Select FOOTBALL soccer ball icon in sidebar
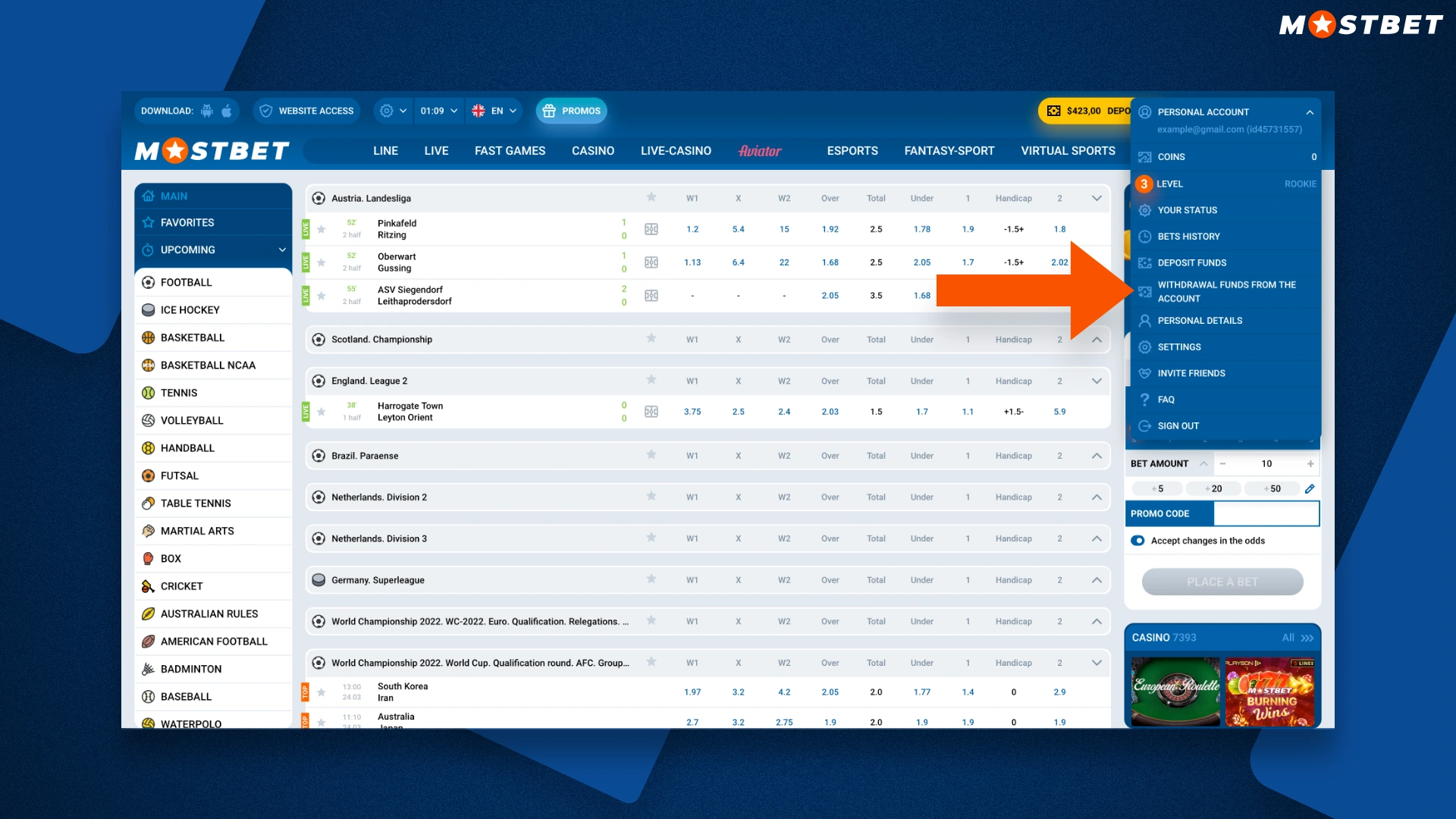This screenshot has height=819, width=1456. click(148, 282)
